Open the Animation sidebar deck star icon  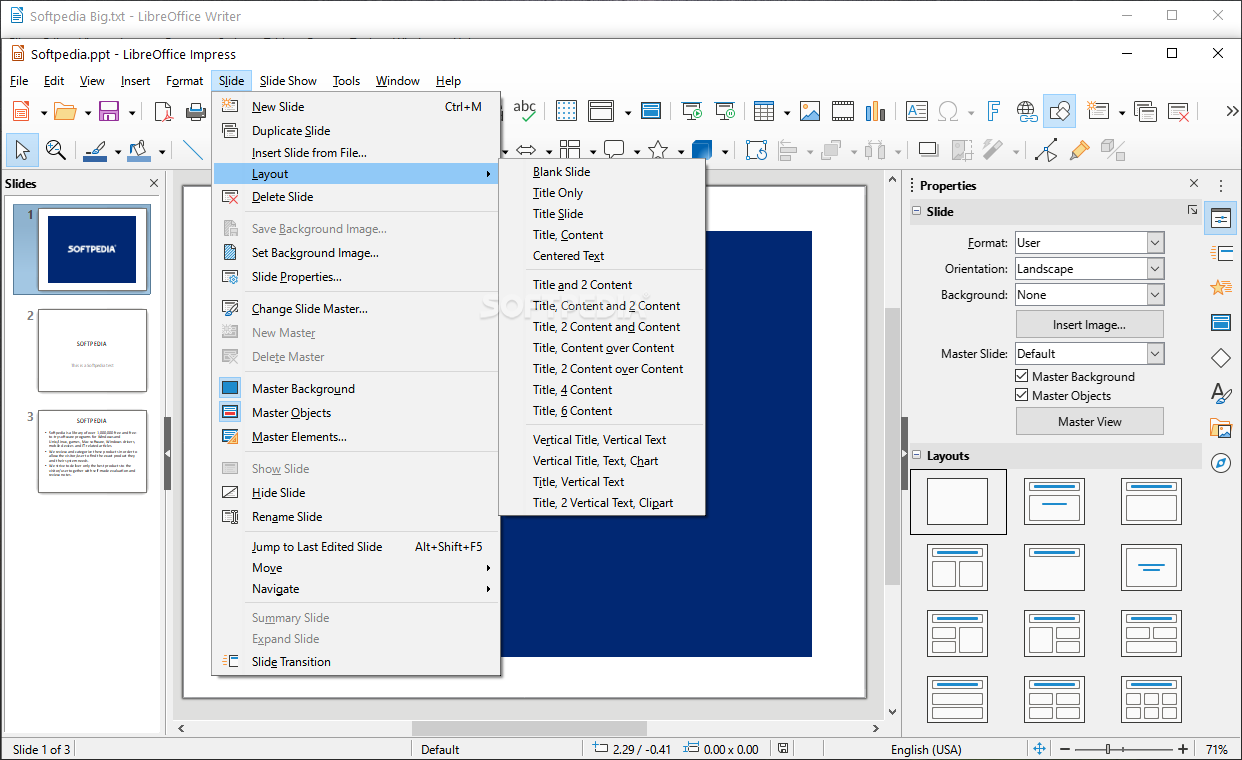click(x=1220, y=288)
